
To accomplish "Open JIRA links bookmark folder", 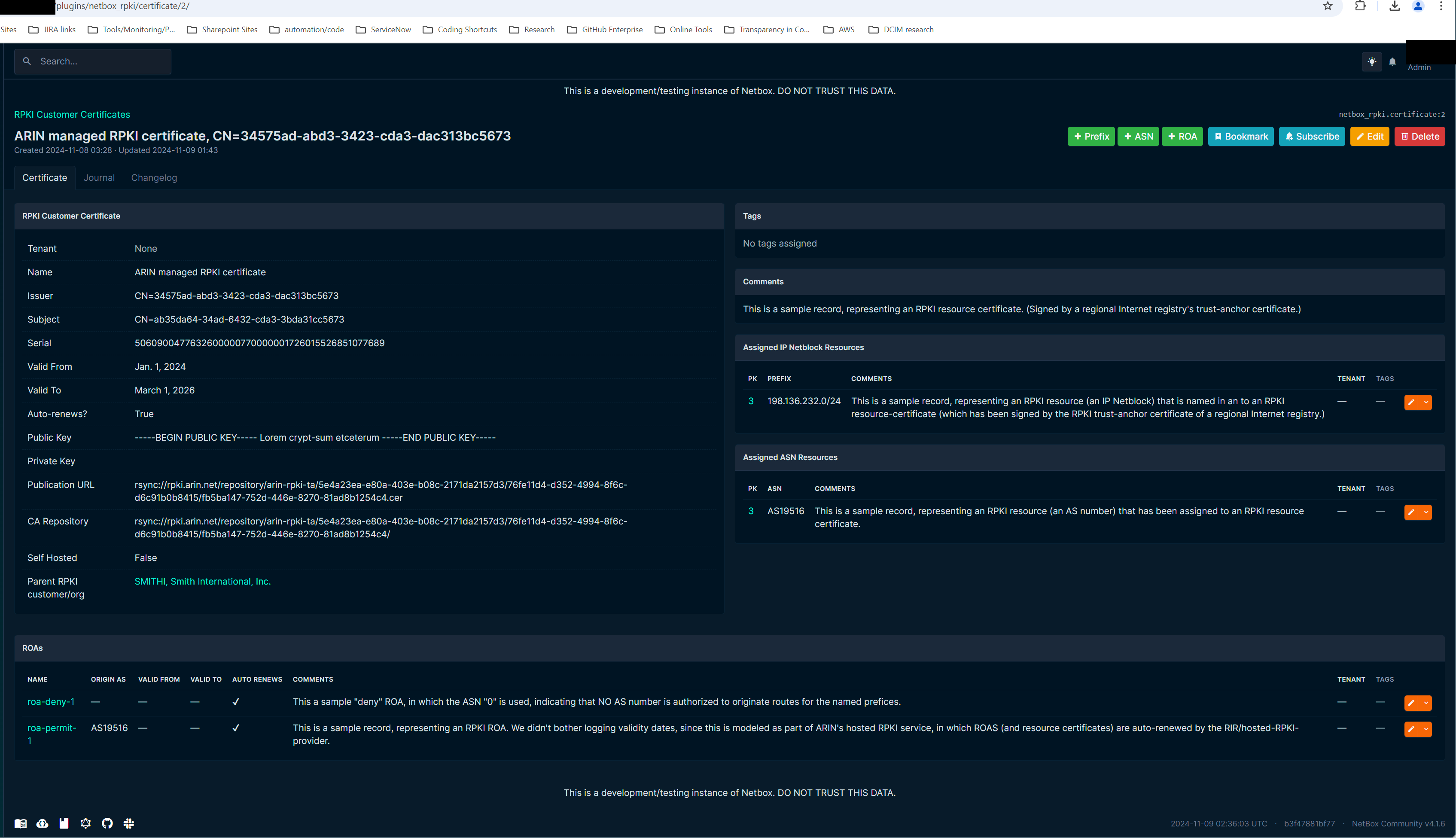I will coord(52,29).
